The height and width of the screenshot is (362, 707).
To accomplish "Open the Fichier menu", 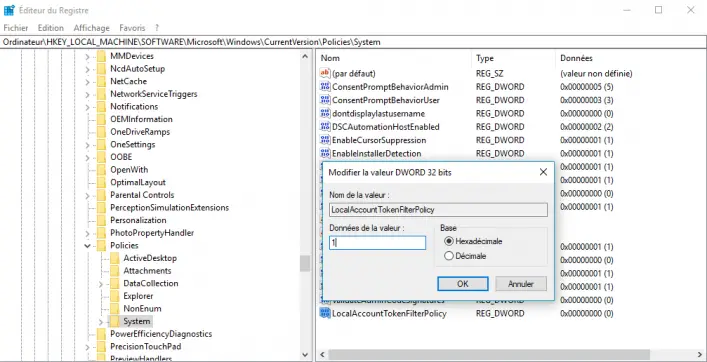I will click(16, 28).
